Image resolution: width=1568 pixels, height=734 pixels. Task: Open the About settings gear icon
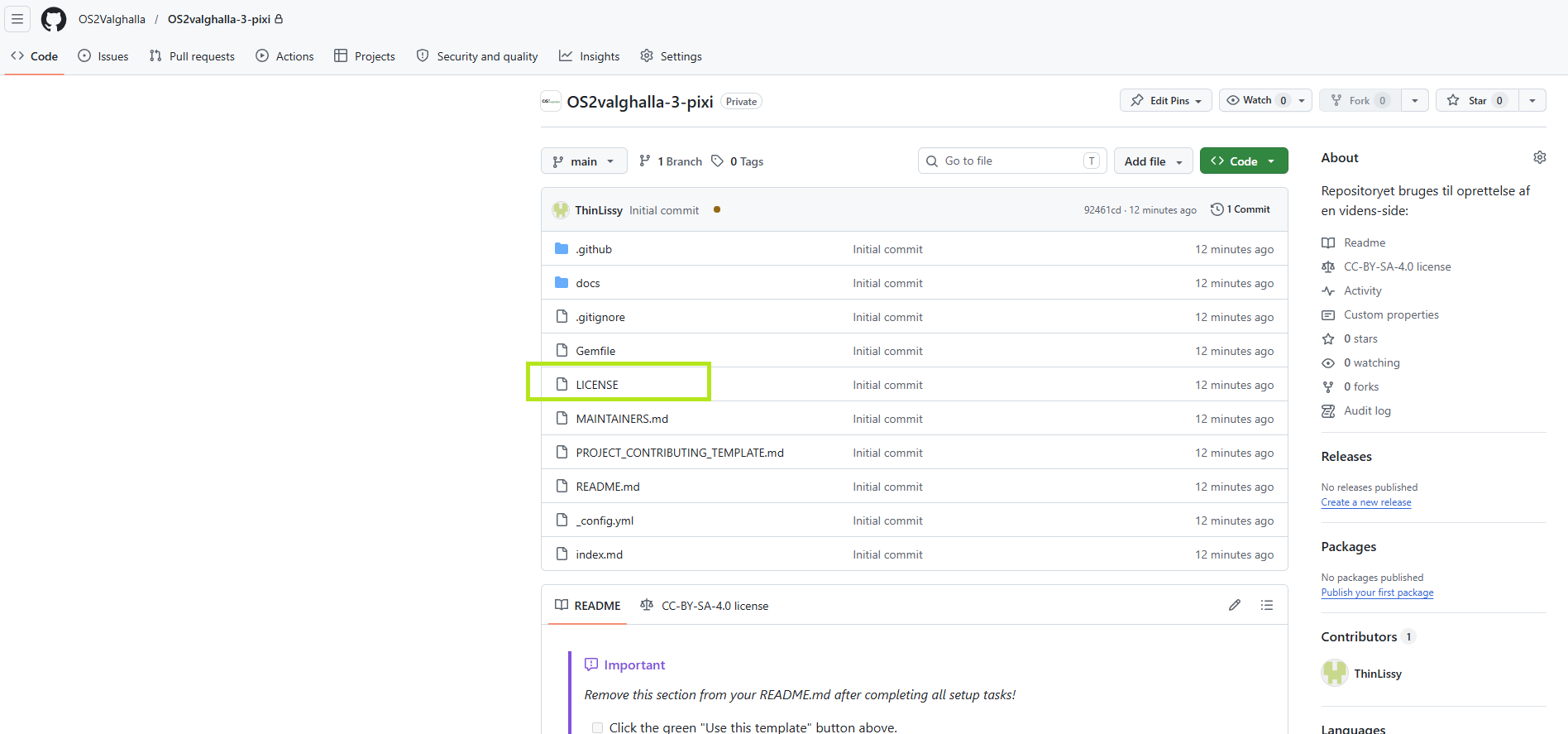[1539, 157]
